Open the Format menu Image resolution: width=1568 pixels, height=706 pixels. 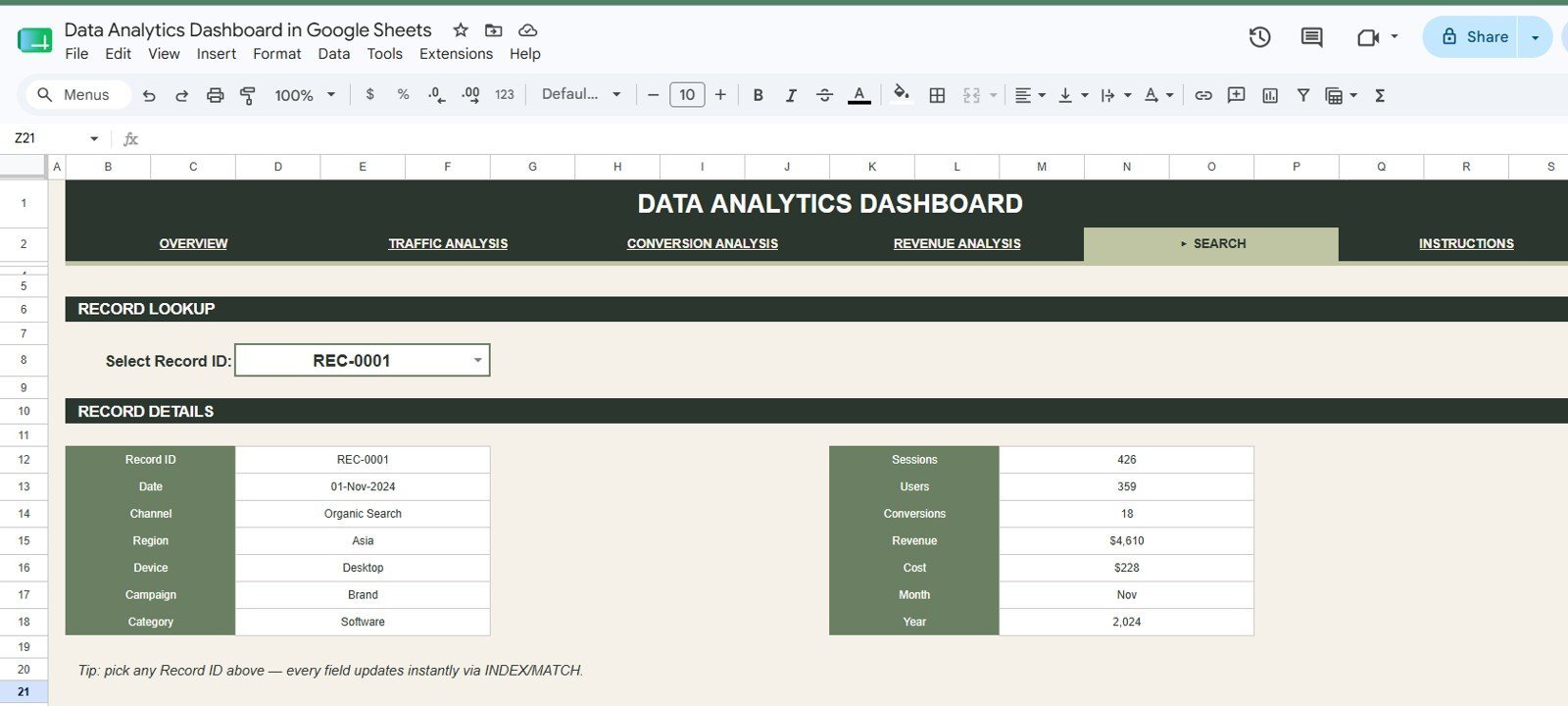[x=277, y=54]
